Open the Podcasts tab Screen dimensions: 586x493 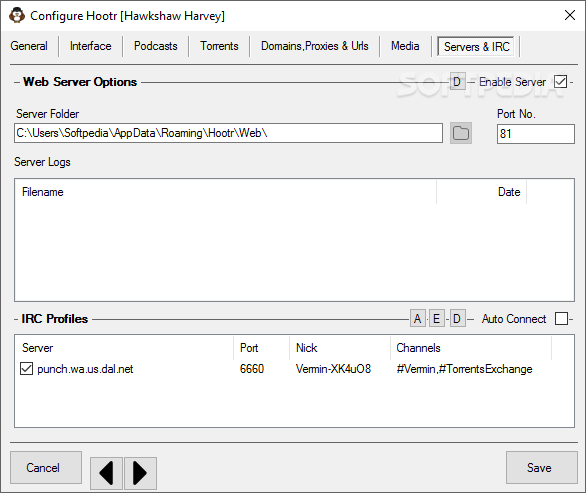155,46
